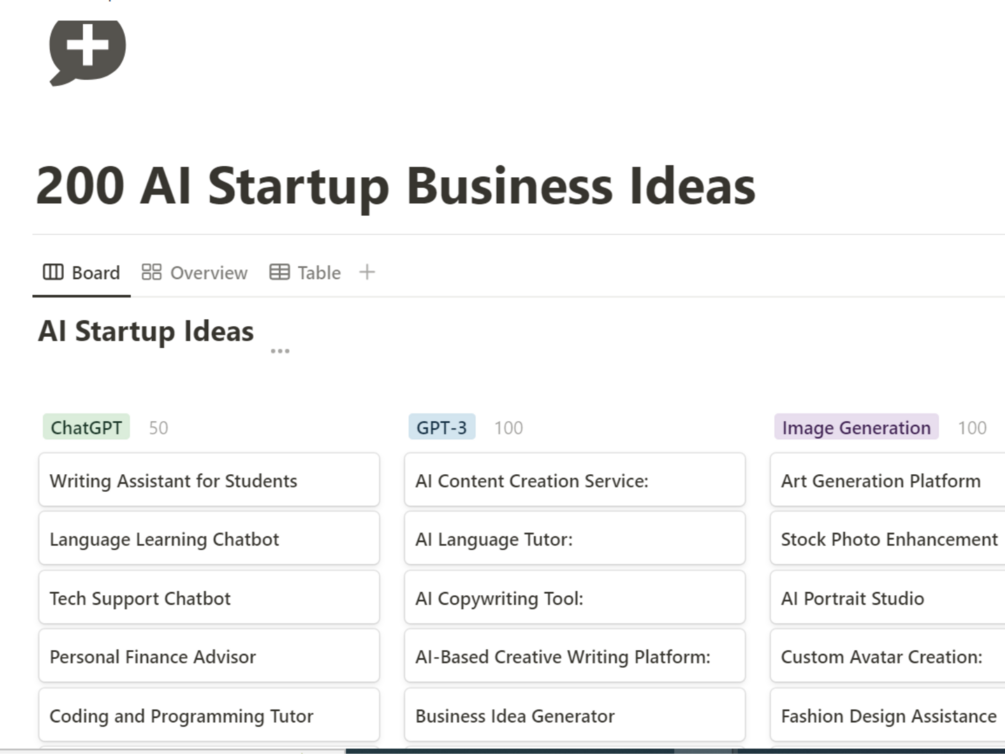Switch to the Overview tab
1005x754 pixels.
pyautogui.click(x=195, y=272)
